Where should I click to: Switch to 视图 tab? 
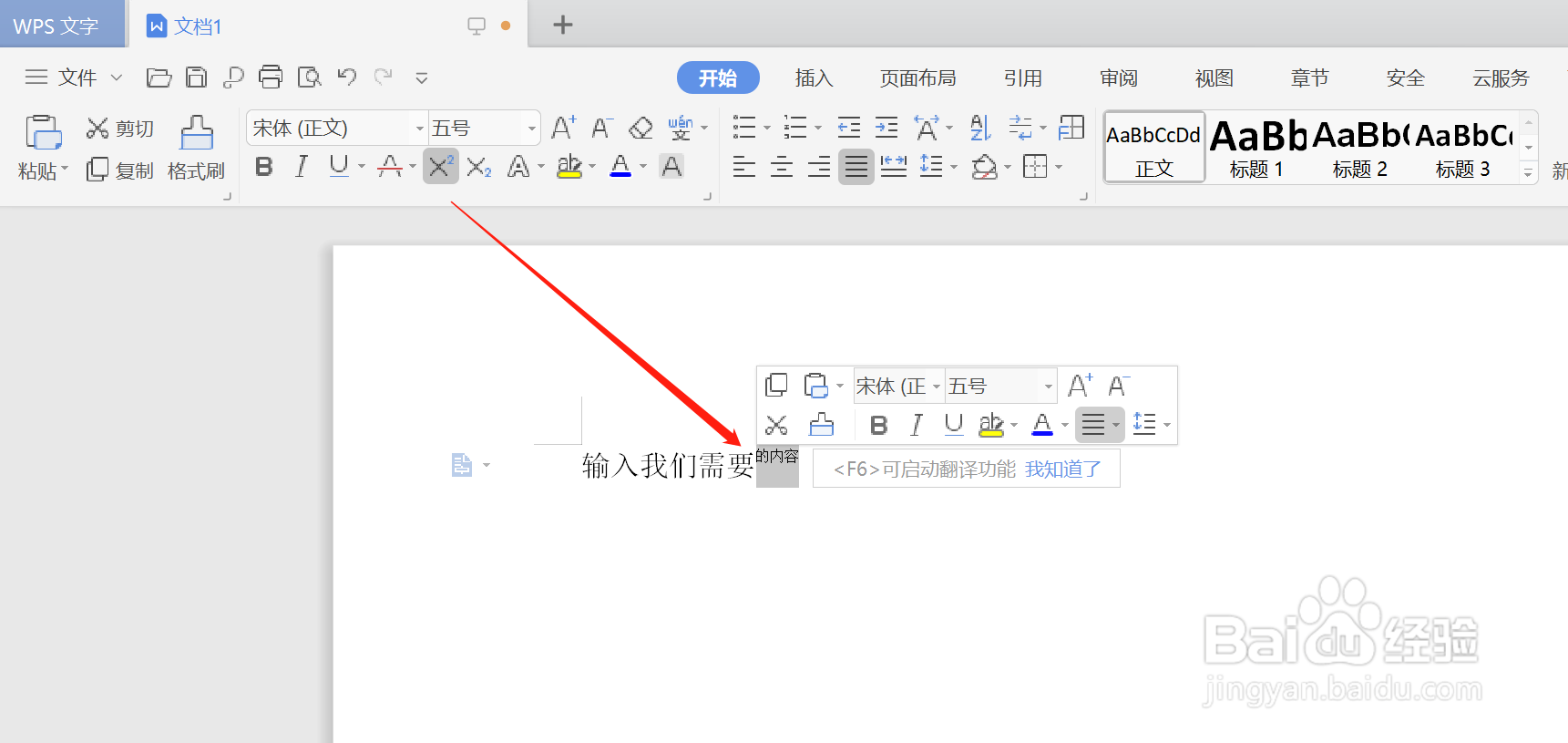click(1214, 78)
